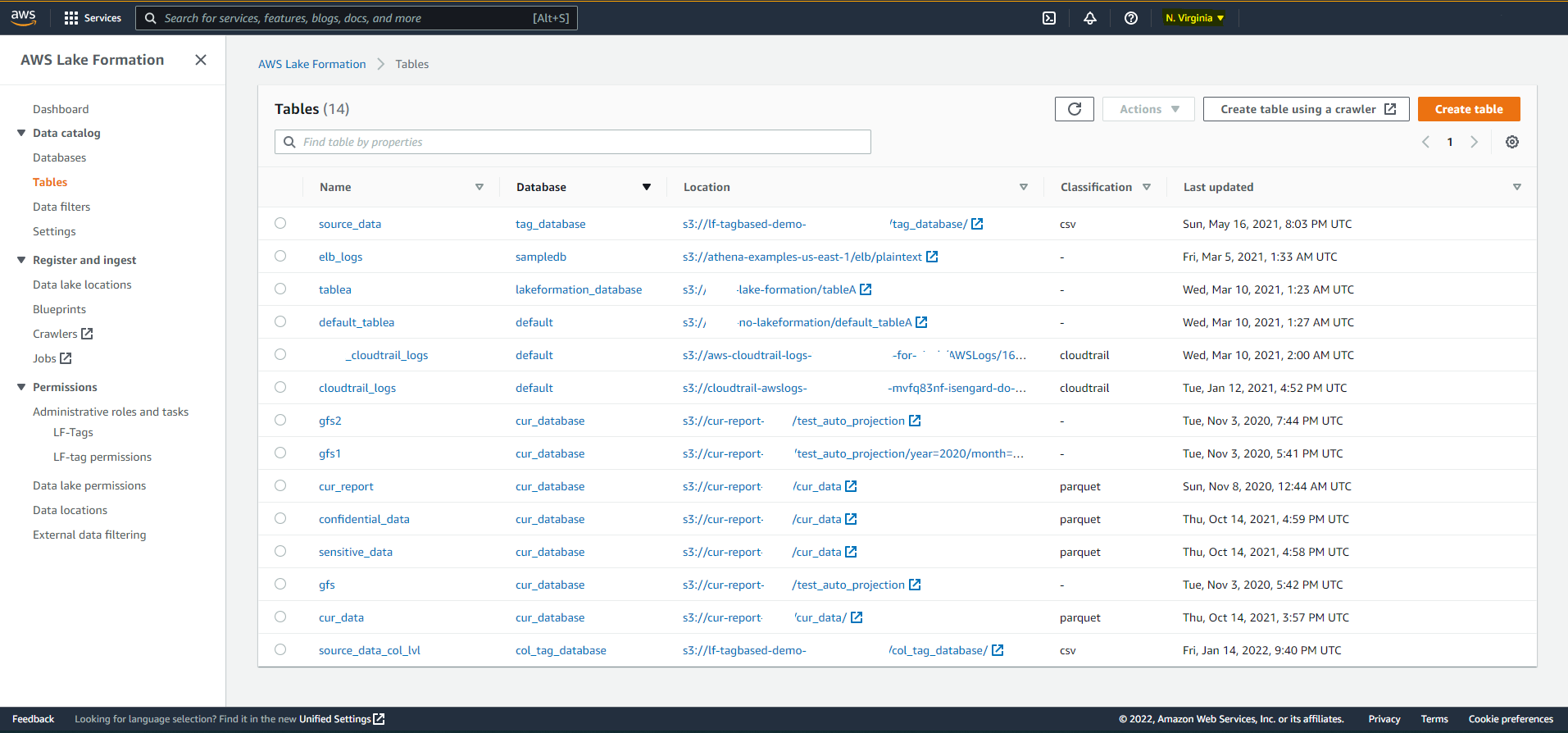
Task: Click the Feedback link in footer
Action: point(34,719)
